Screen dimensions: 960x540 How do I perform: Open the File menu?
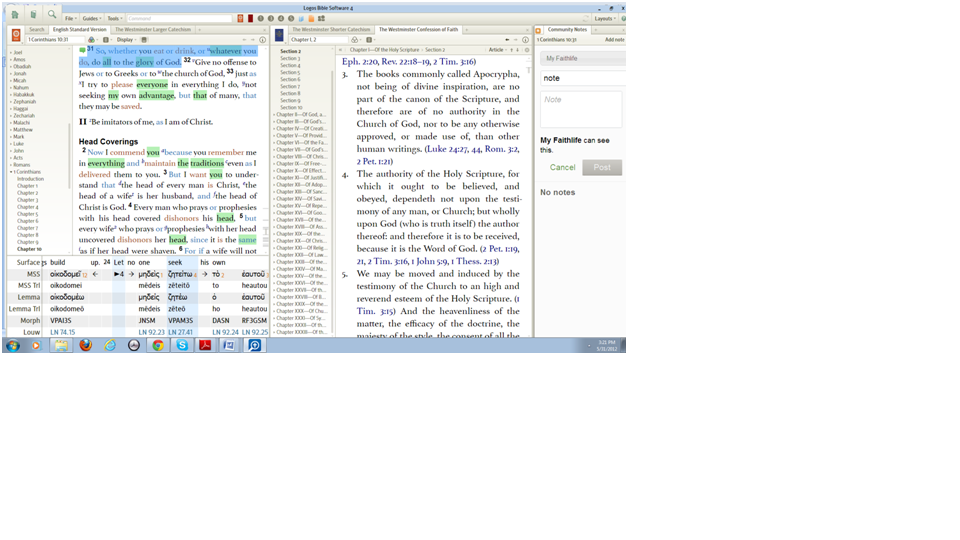click(x=70, y=18)
